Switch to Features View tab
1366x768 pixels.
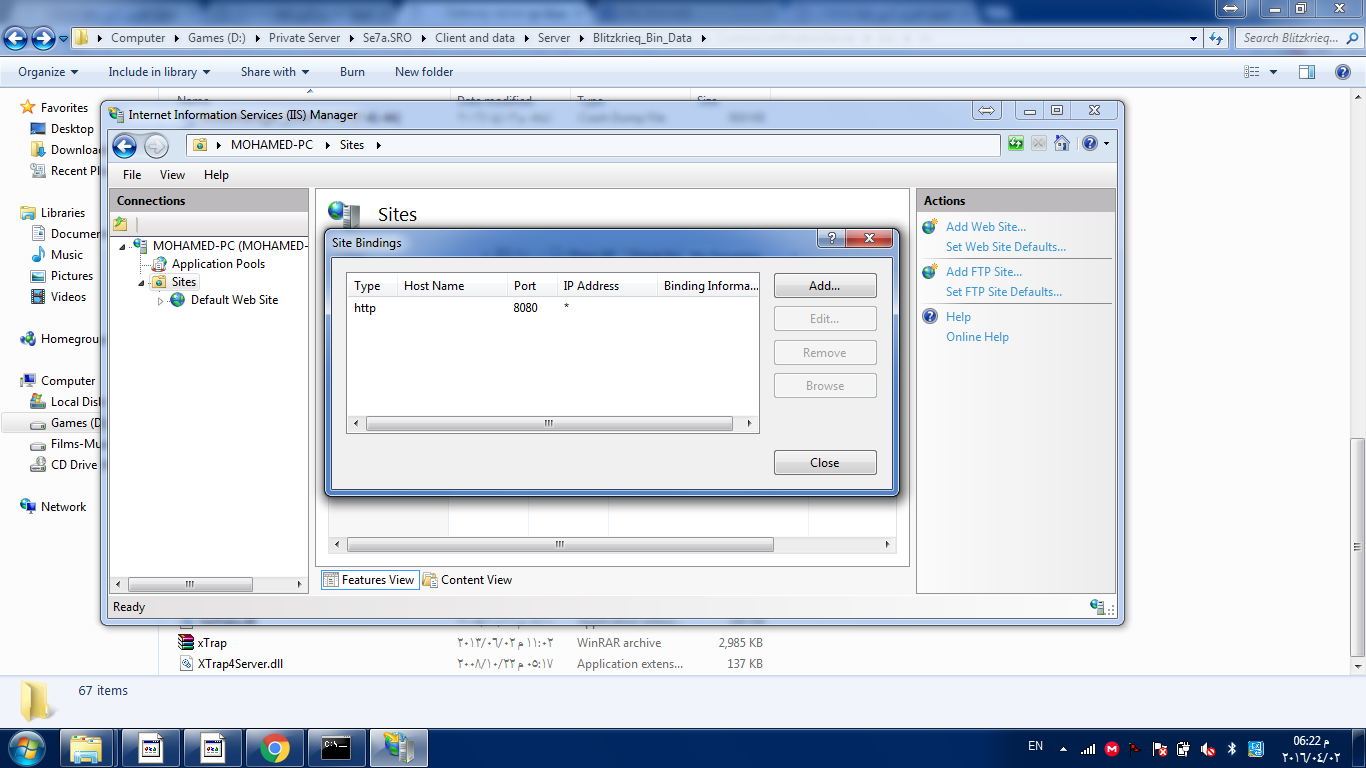tap(368, 580)
